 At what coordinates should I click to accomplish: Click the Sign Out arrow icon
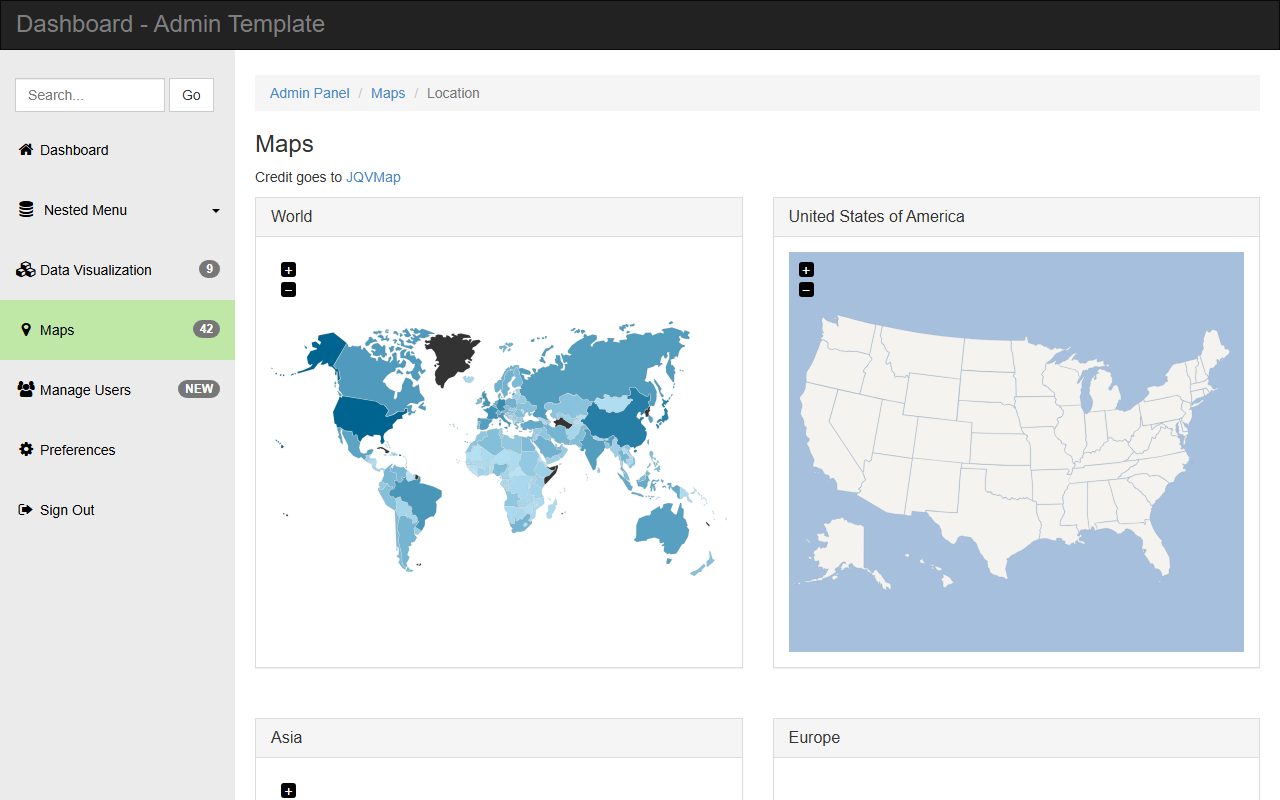[26, 510]
